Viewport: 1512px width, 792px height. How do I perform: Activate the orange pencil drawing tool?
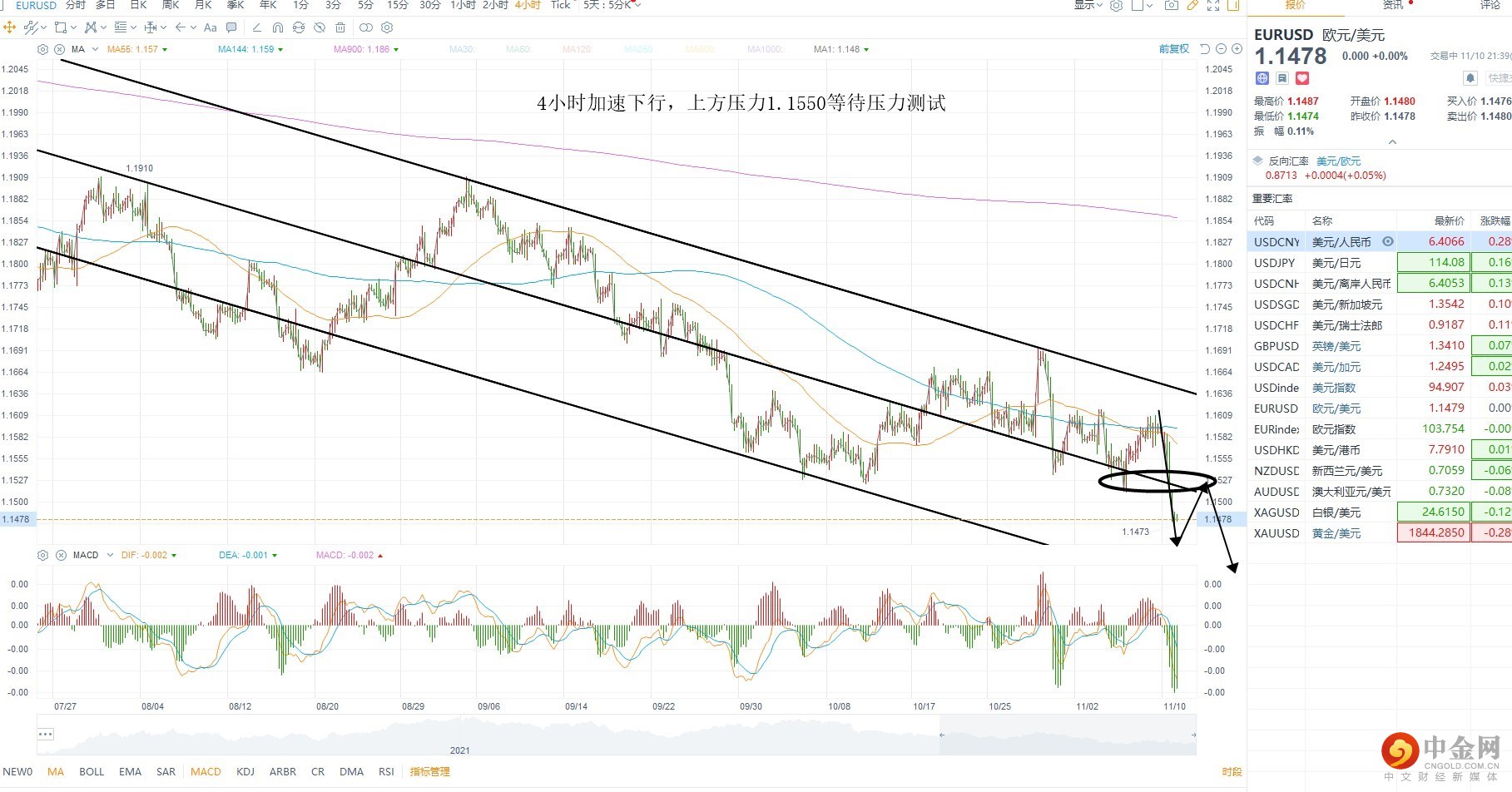click(x=1192, y=5)
